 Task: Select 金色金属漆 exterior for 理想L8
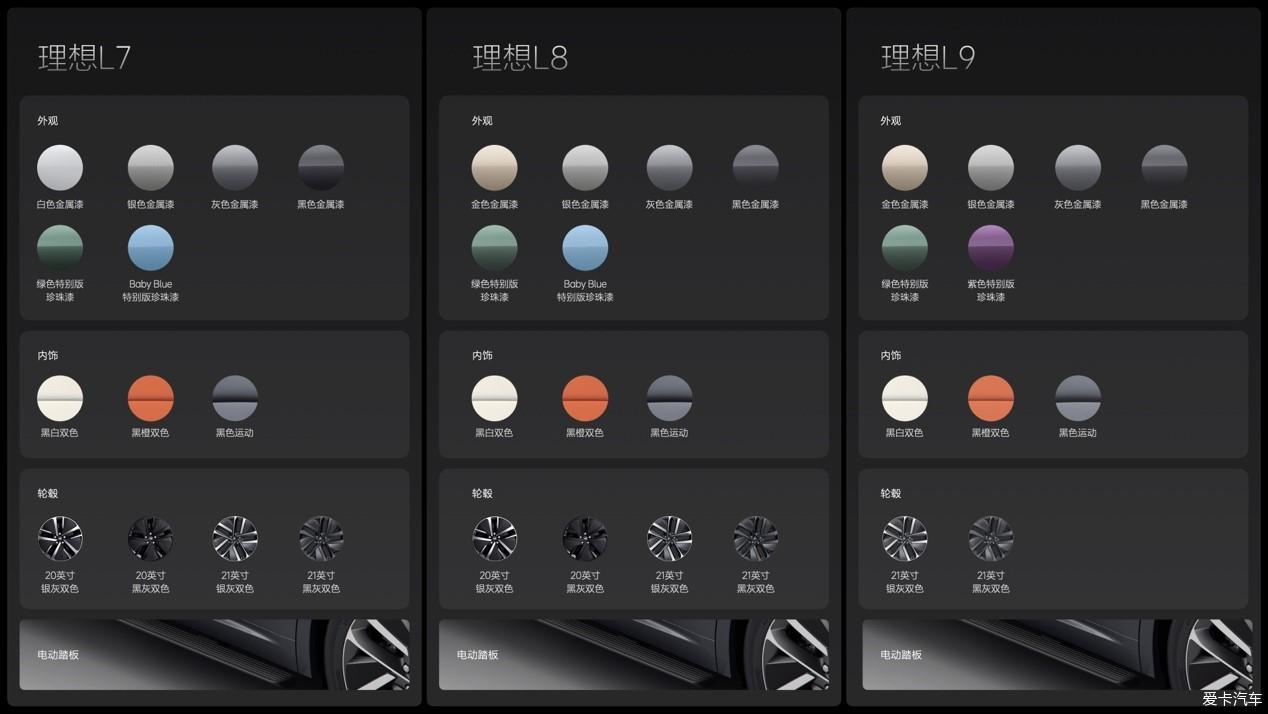[x=494, y=167]
